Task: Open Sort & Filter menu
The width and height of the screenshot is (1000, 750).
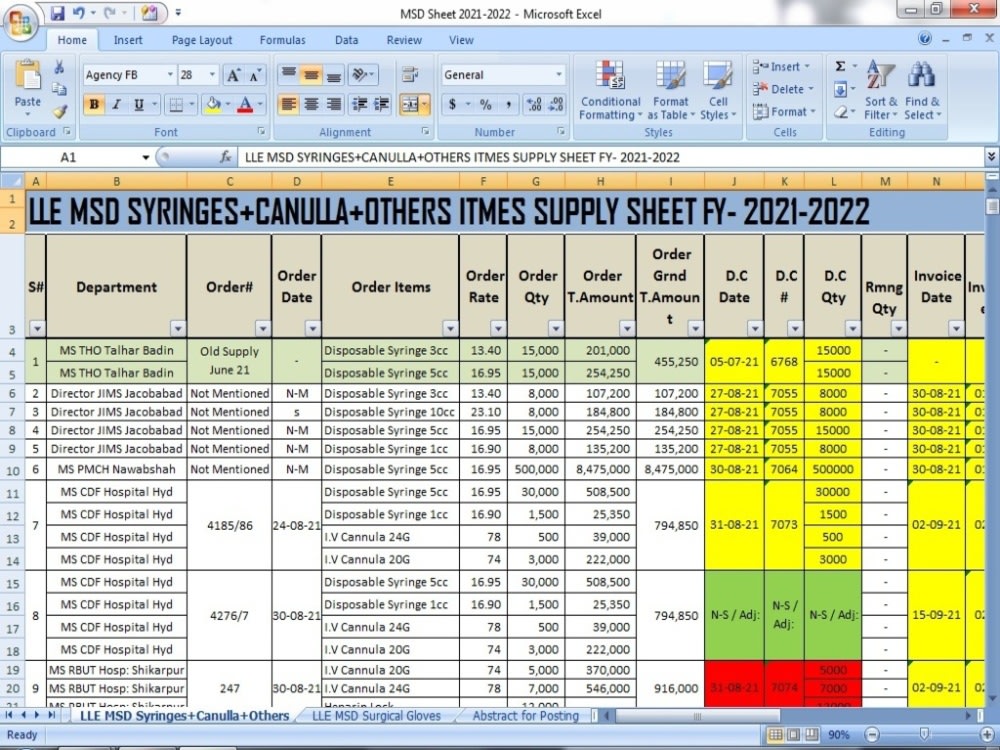Action: click(881, 90)
